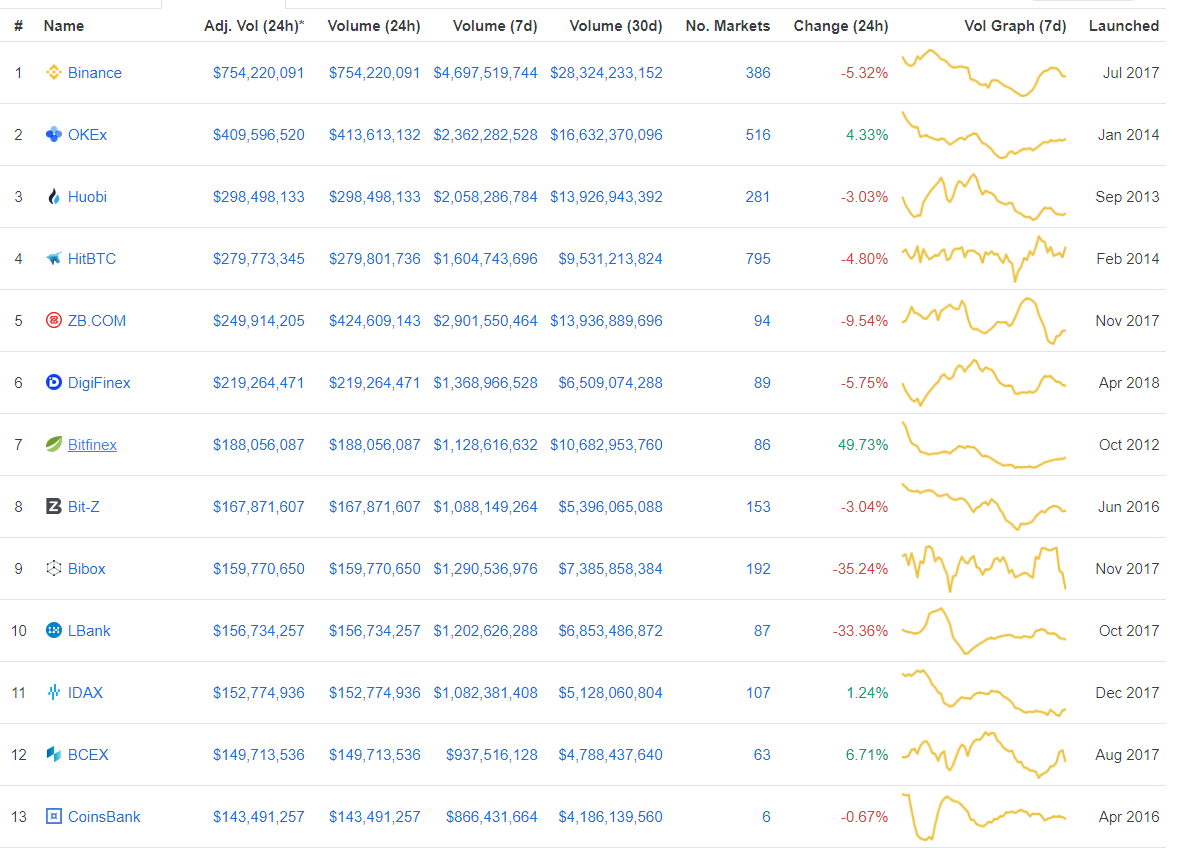Click the Bibox hexagon icon
1180x848 pixels.
click(54, 569)
